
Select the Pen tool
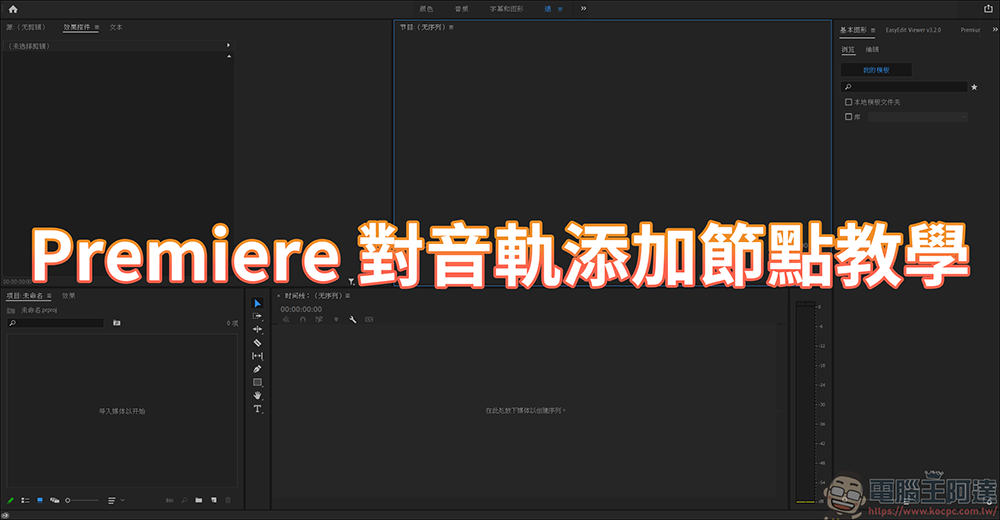coord(258,369)
